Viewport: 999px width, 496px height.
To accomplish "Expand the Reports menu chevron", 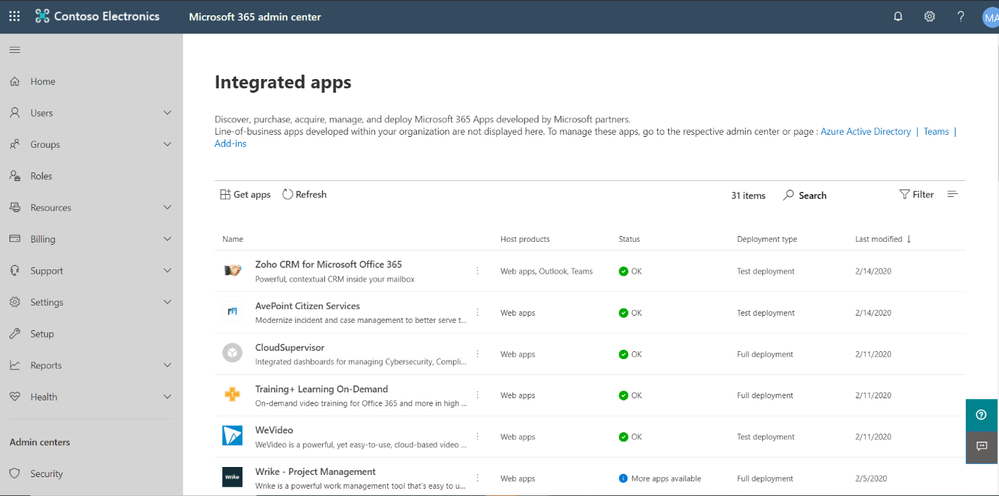I will point(168,365).
